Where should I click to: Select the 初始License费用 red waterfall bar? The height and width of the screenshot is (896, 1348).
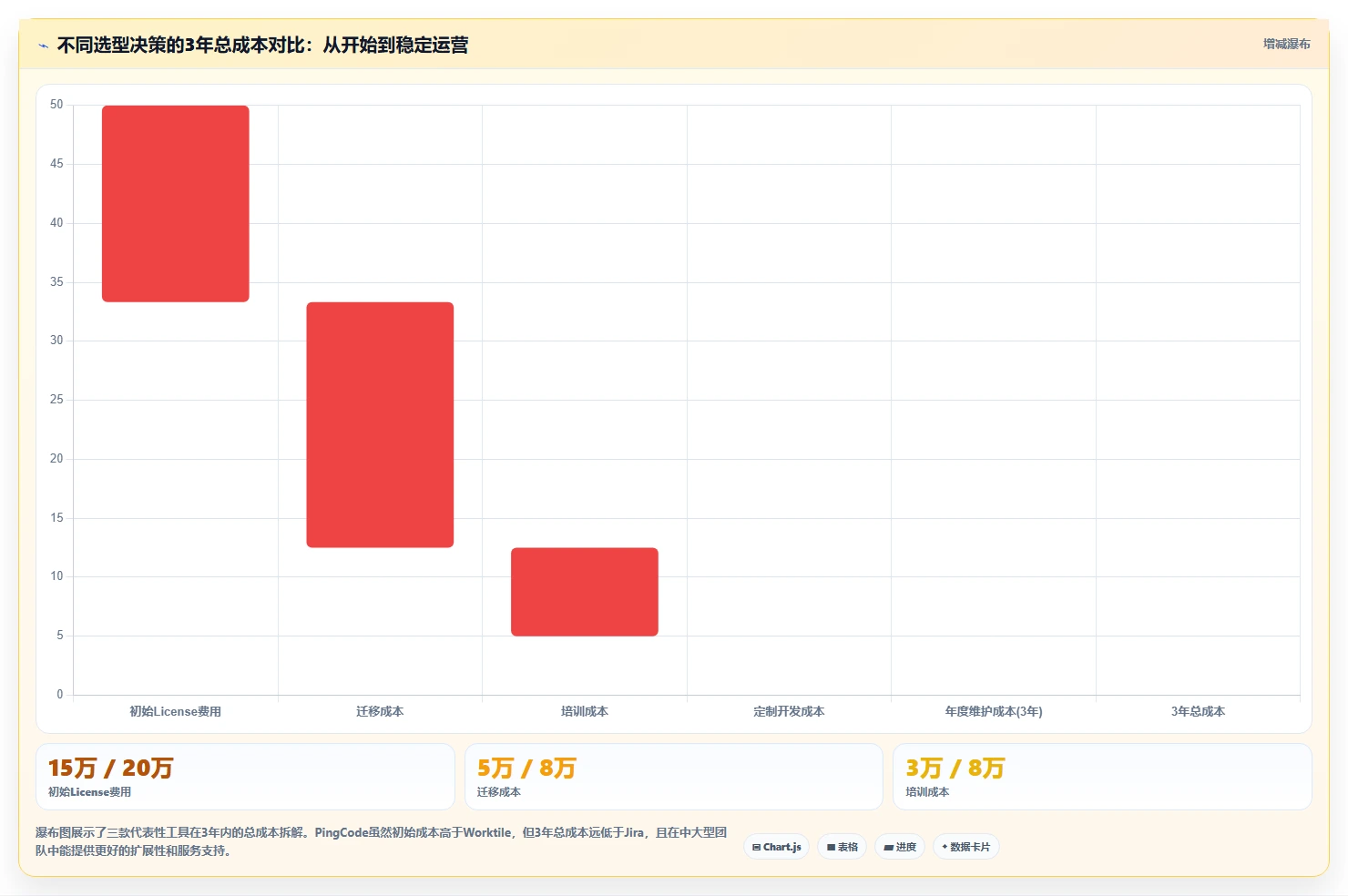click(176, 204)
